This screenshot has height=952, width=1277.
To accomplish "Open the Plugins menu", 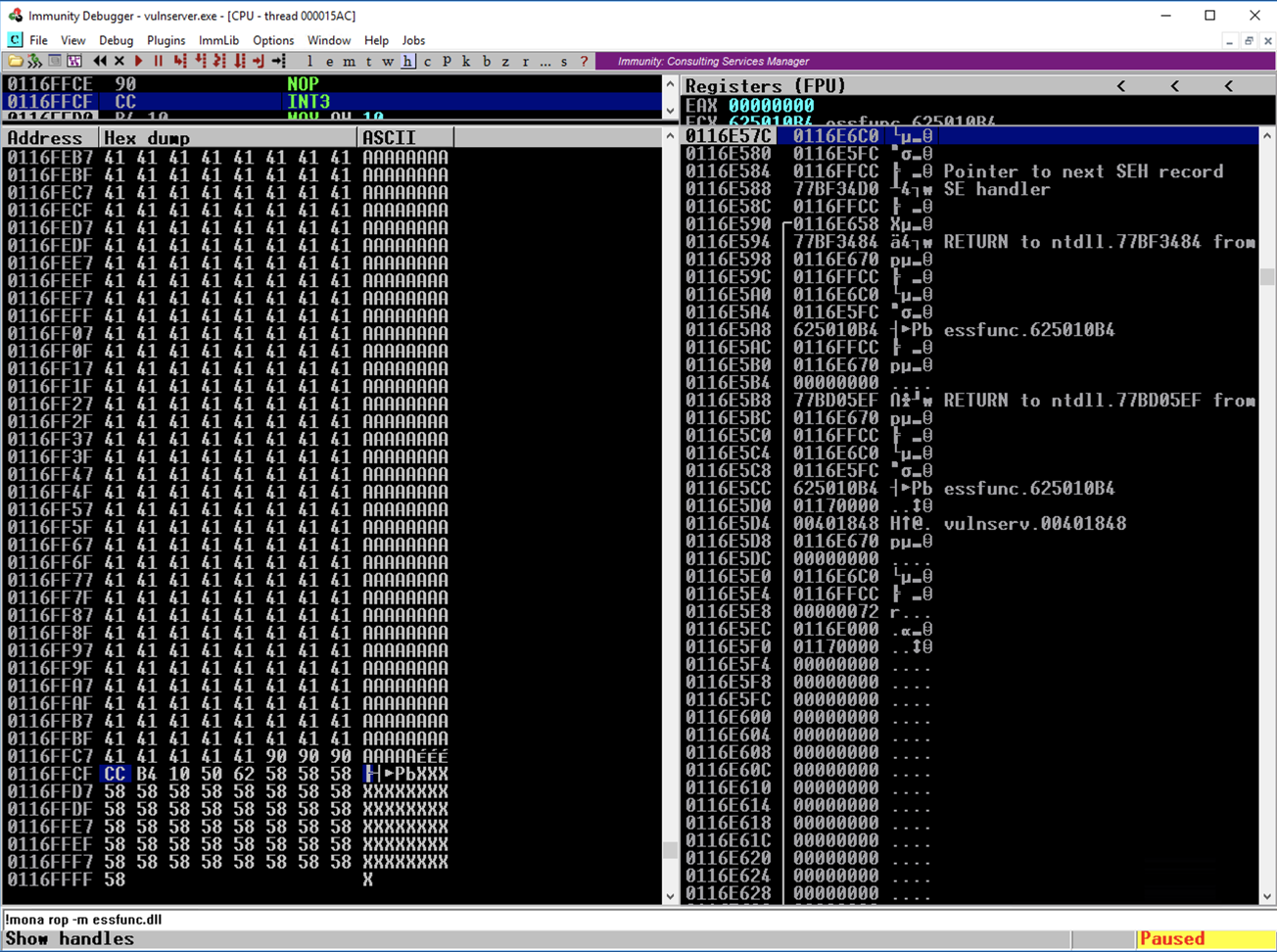I will pyautogui.click(x=166, y=40).
